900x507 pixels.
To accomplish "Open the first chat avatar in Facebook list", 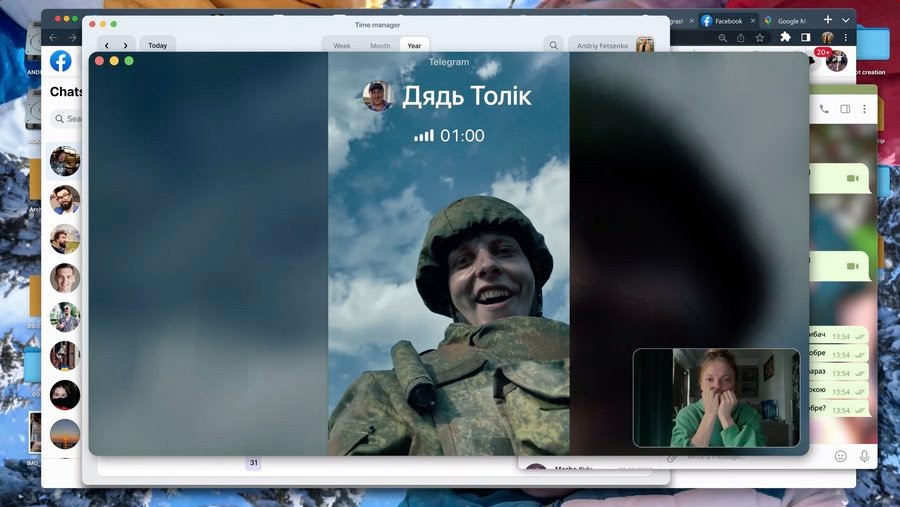I will tap(65, 161).
